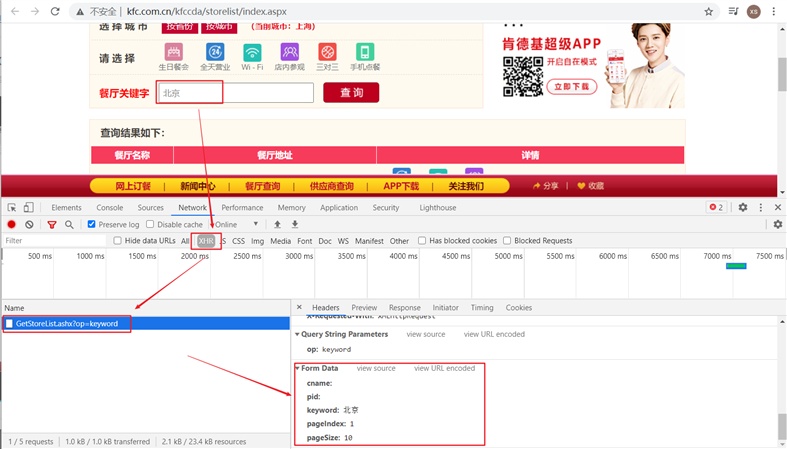The height and width of the screenshot is (449, 787).
Task: Click the network Filter text box
Action: (54, 241)
